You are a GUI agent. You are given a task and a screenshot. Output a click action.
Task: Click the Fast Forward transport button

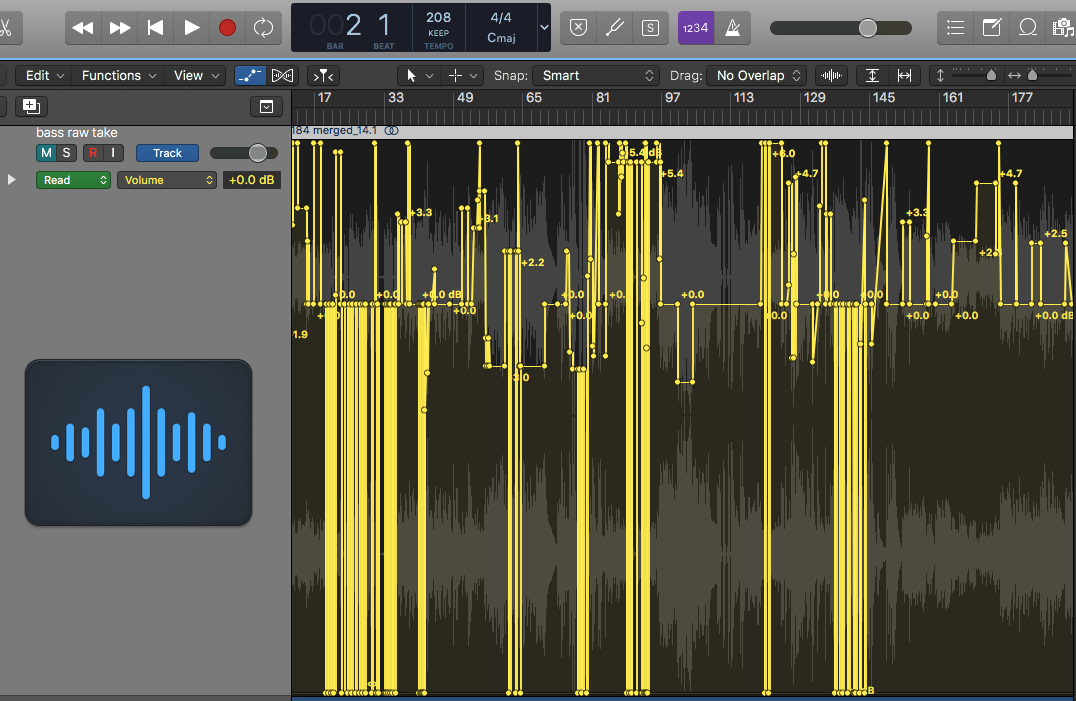click(x=119, y=28)
